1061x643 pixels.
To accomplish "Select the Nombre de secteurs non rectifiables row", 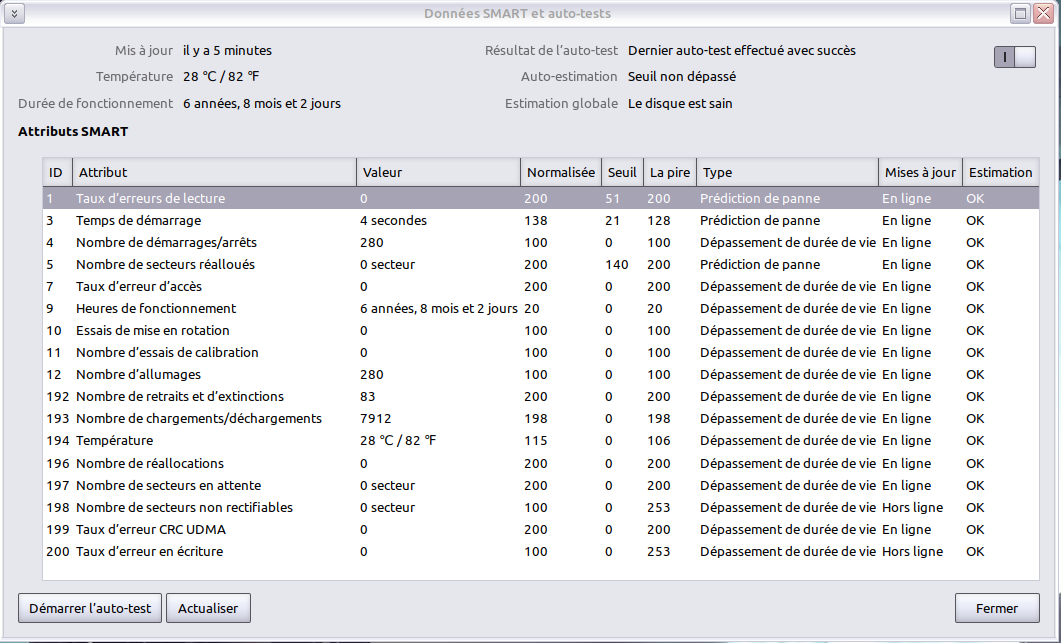I will click(x=541, y=508).
